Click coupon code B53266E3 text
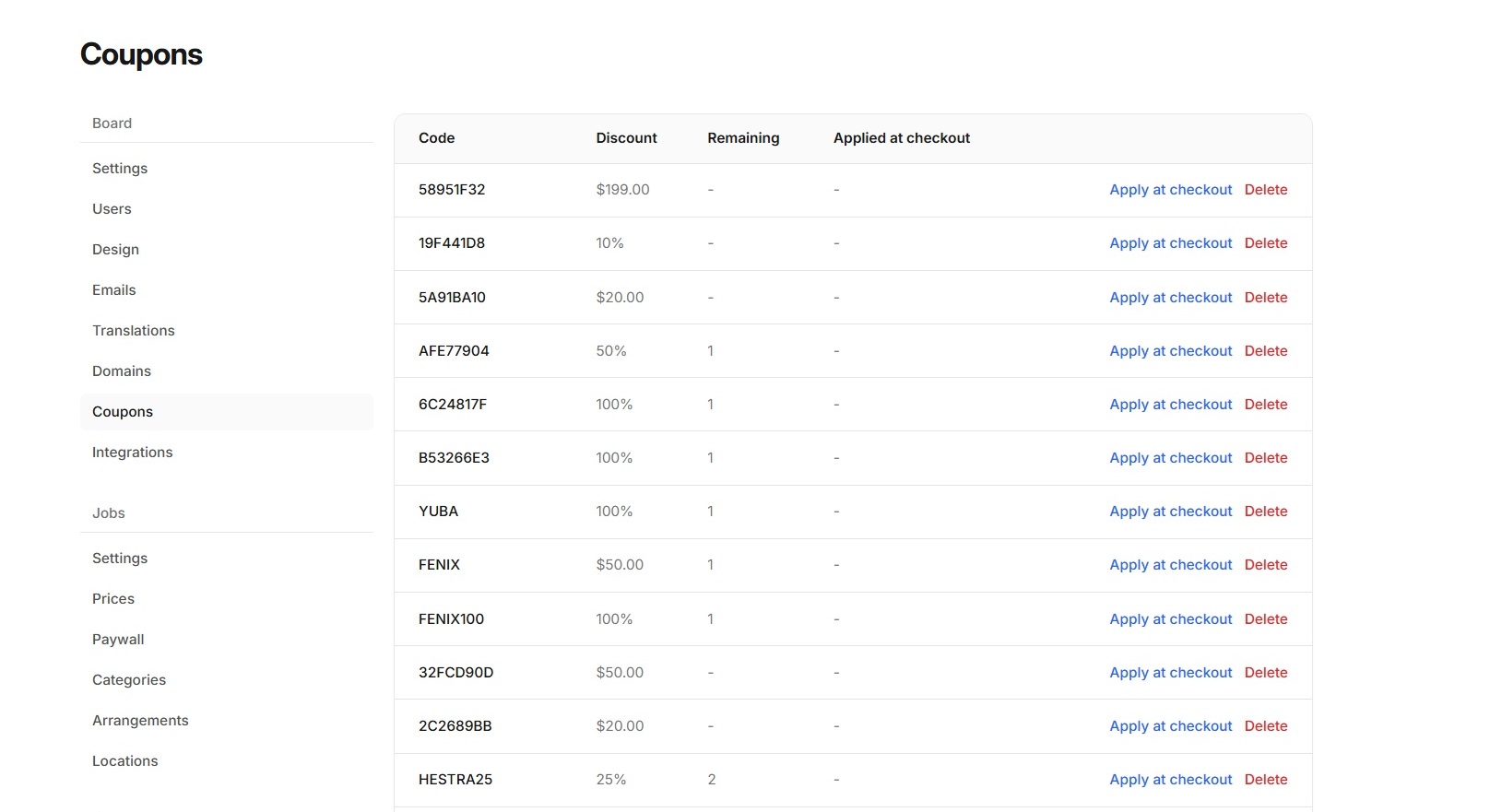This screenshot has width=1490, height=812. click(x=454, y=458)
